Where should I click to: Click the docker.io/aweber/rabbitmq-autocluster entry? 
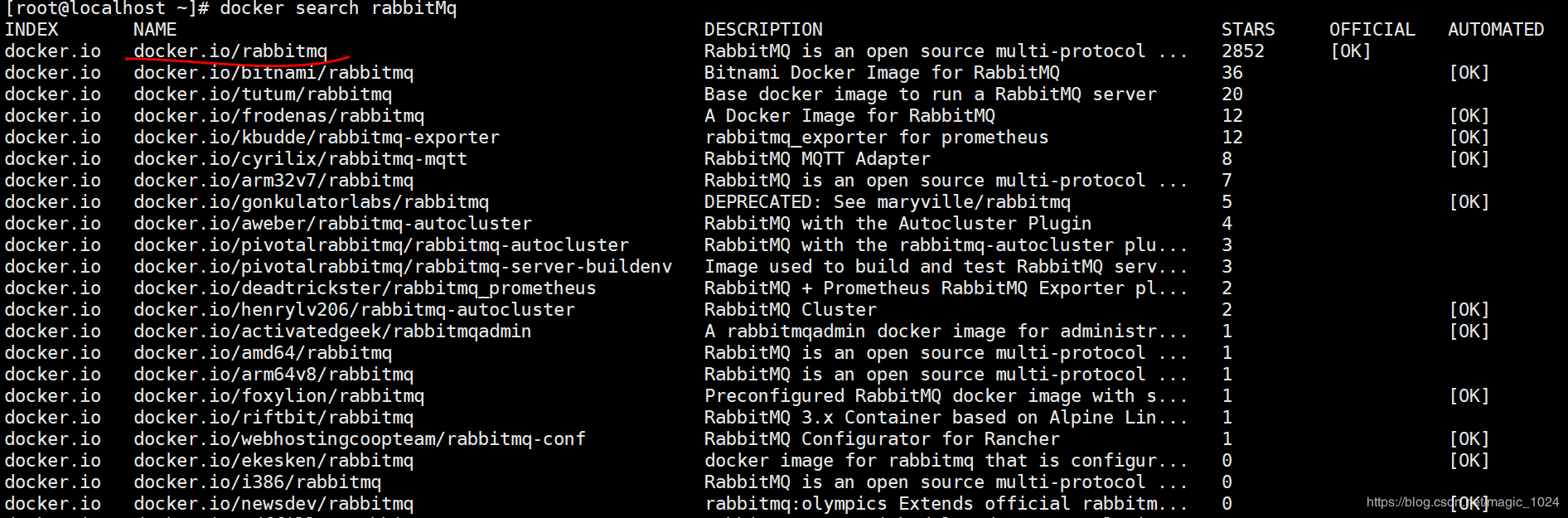tap(332, 224)
